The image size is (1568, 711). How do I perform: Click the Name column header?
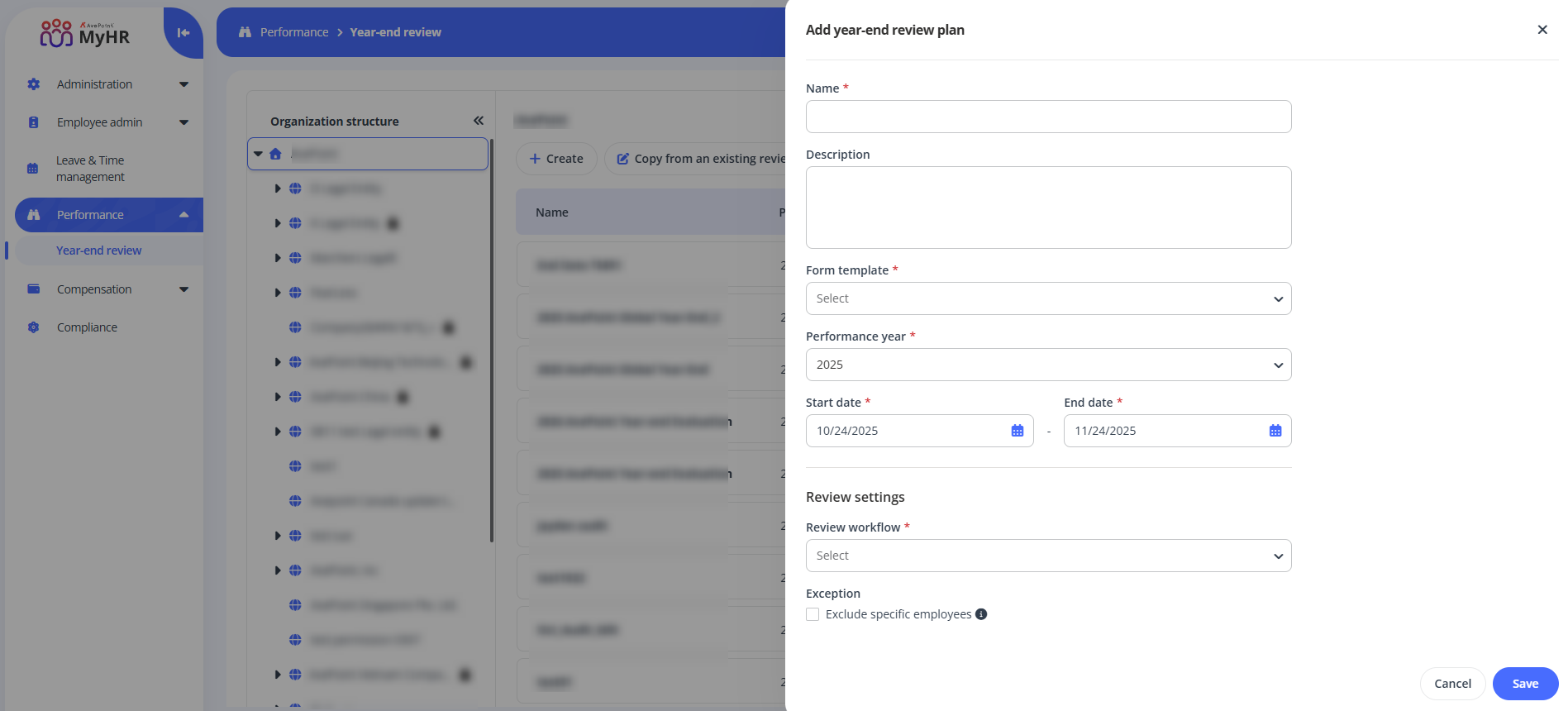(x=552, y=212)
